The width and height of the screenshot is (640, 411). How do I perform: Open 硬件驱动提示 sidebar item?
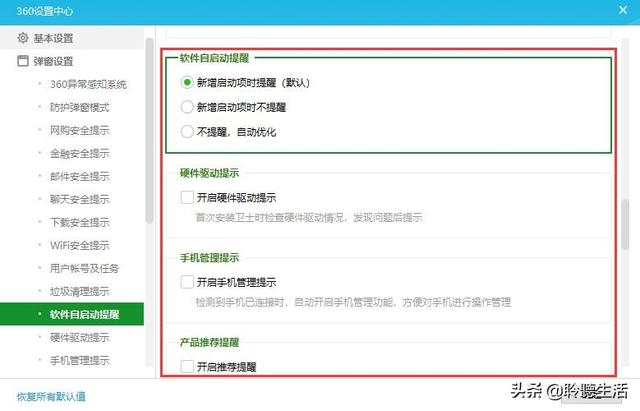tap(80, 338)
